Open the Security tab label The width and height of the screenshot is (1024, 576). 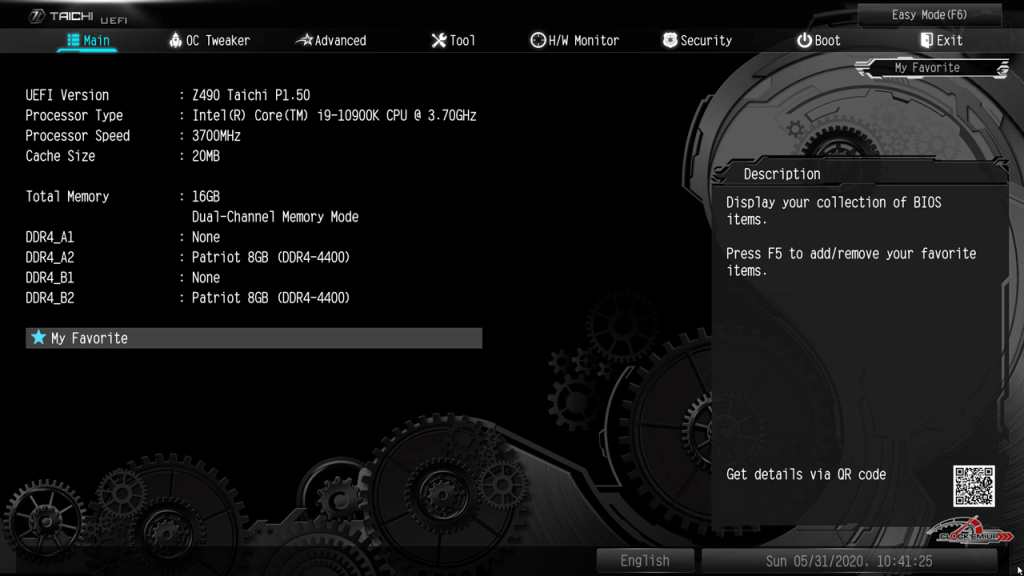(x=706, y=41)
